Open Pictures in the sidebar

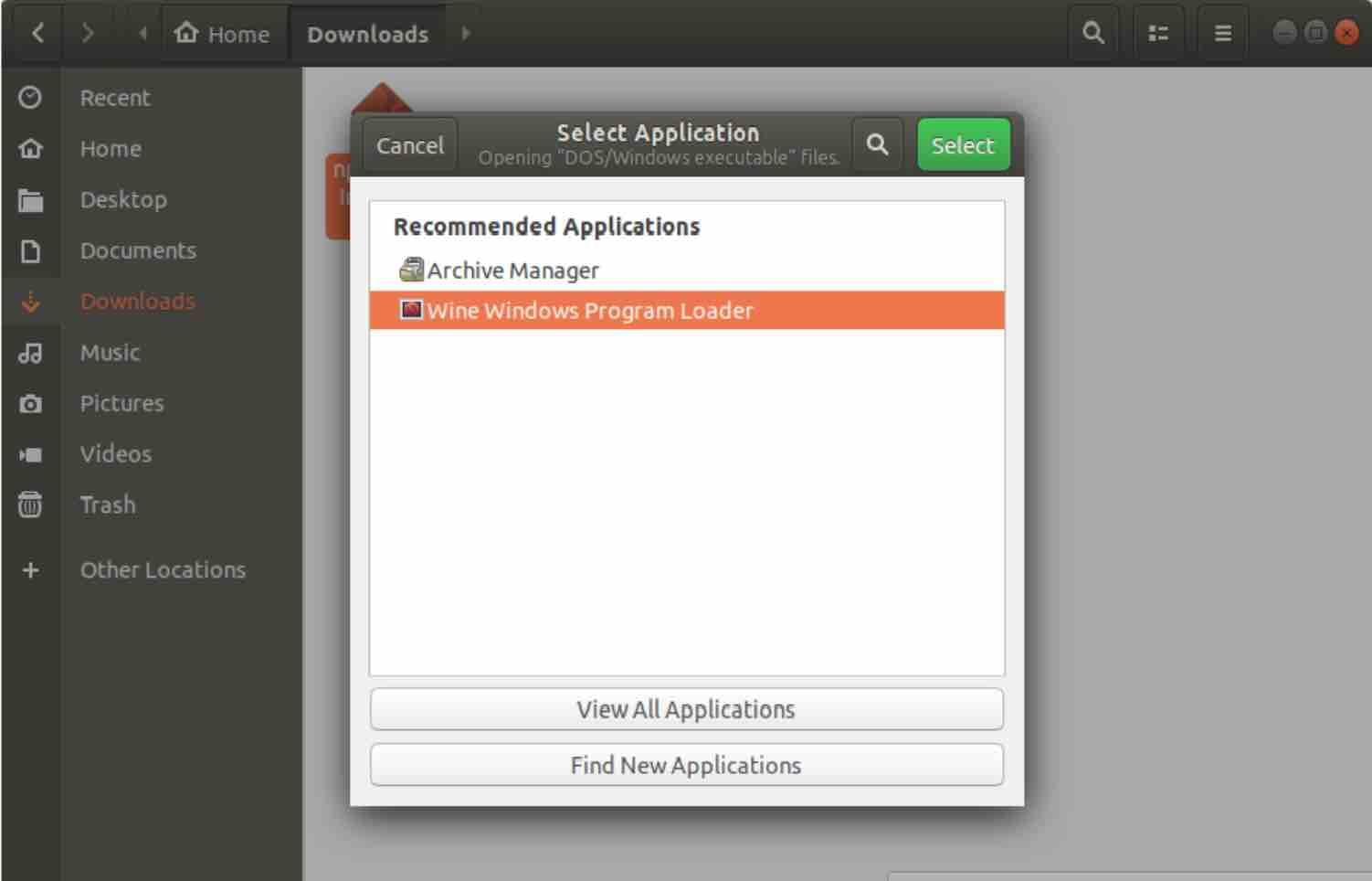tap(152, 403)
